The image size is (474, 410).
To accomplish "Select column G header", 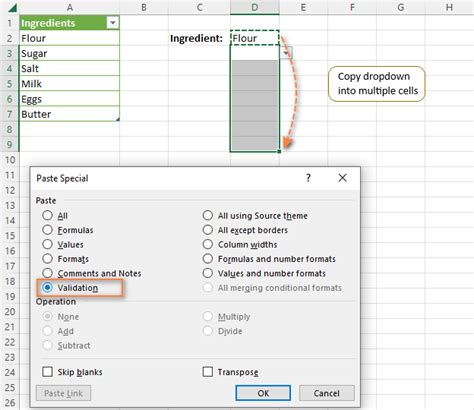I will pyautogui.click(x=401, y=7).
